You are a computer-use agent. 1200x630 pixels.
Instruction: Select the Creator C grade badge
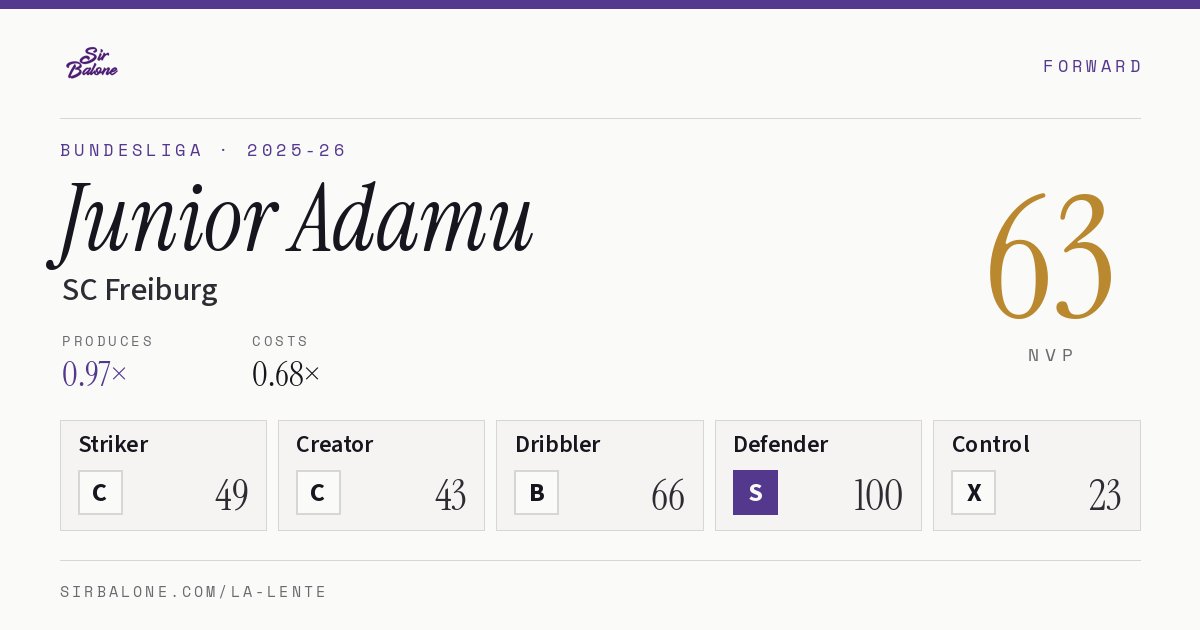click(318, 493)
